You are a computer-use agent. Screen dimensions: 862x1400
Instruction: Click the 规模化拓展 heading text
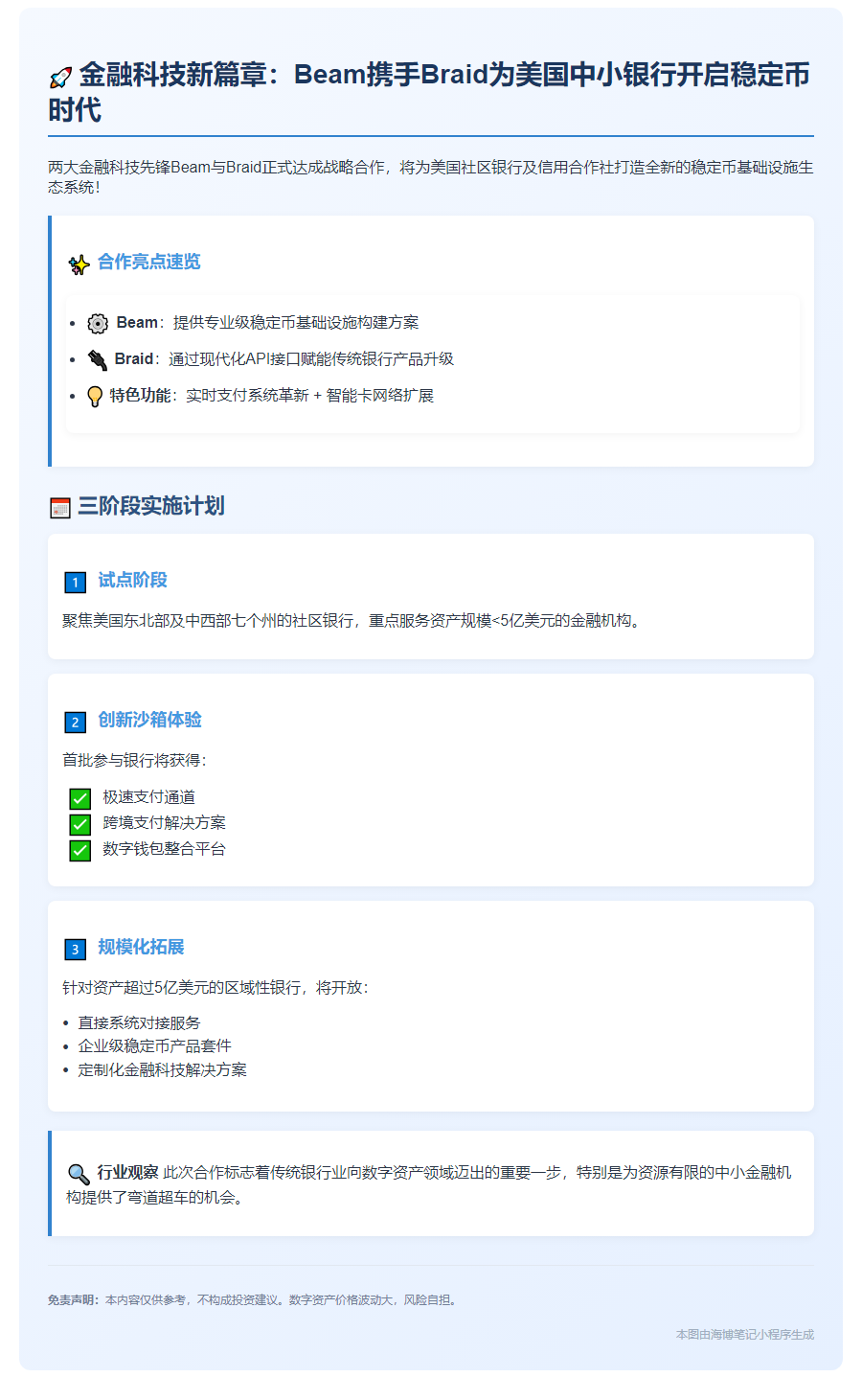(141, 947)
